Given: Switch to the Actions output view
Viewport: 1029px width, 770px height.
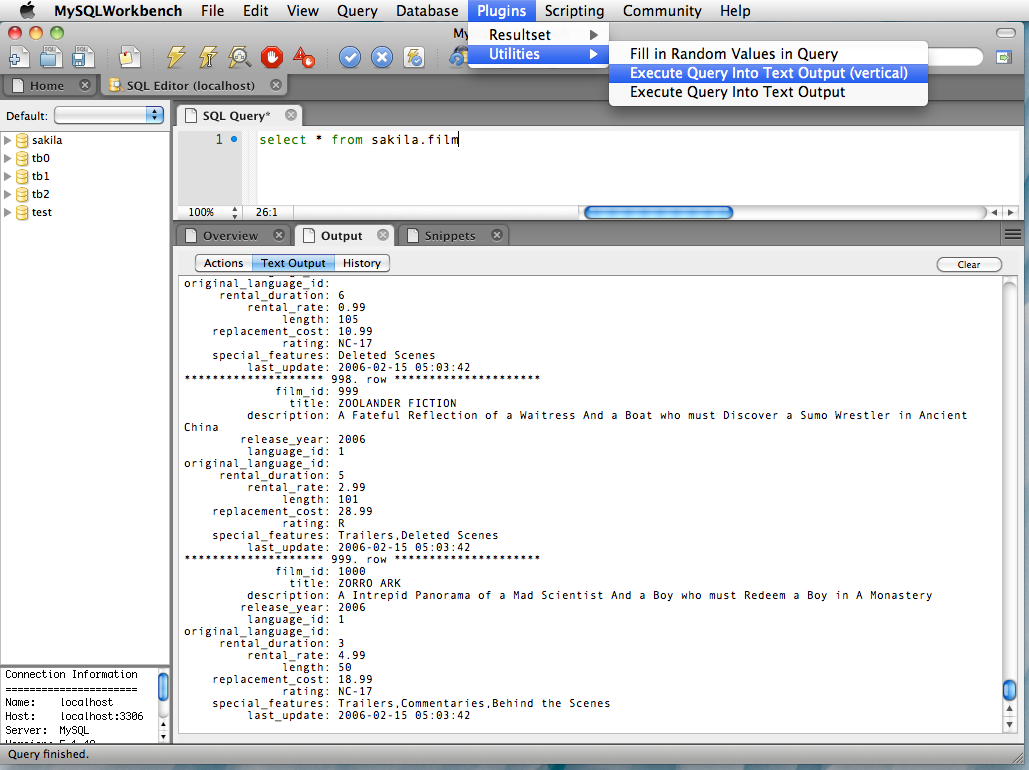Looking at the screenshot, I should click(x=223, y=263).
